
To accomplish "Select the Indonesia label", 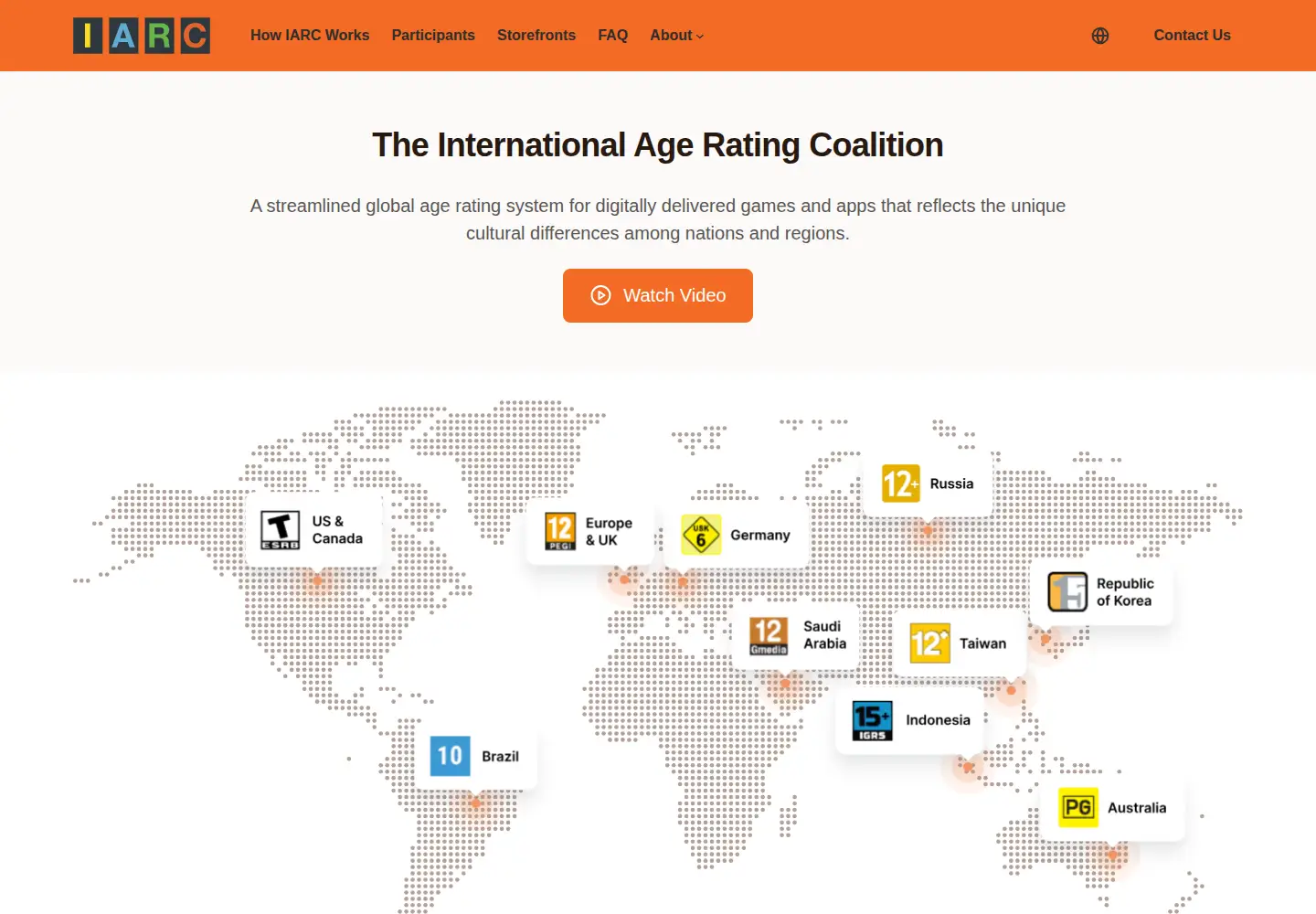I will point(938,720).
